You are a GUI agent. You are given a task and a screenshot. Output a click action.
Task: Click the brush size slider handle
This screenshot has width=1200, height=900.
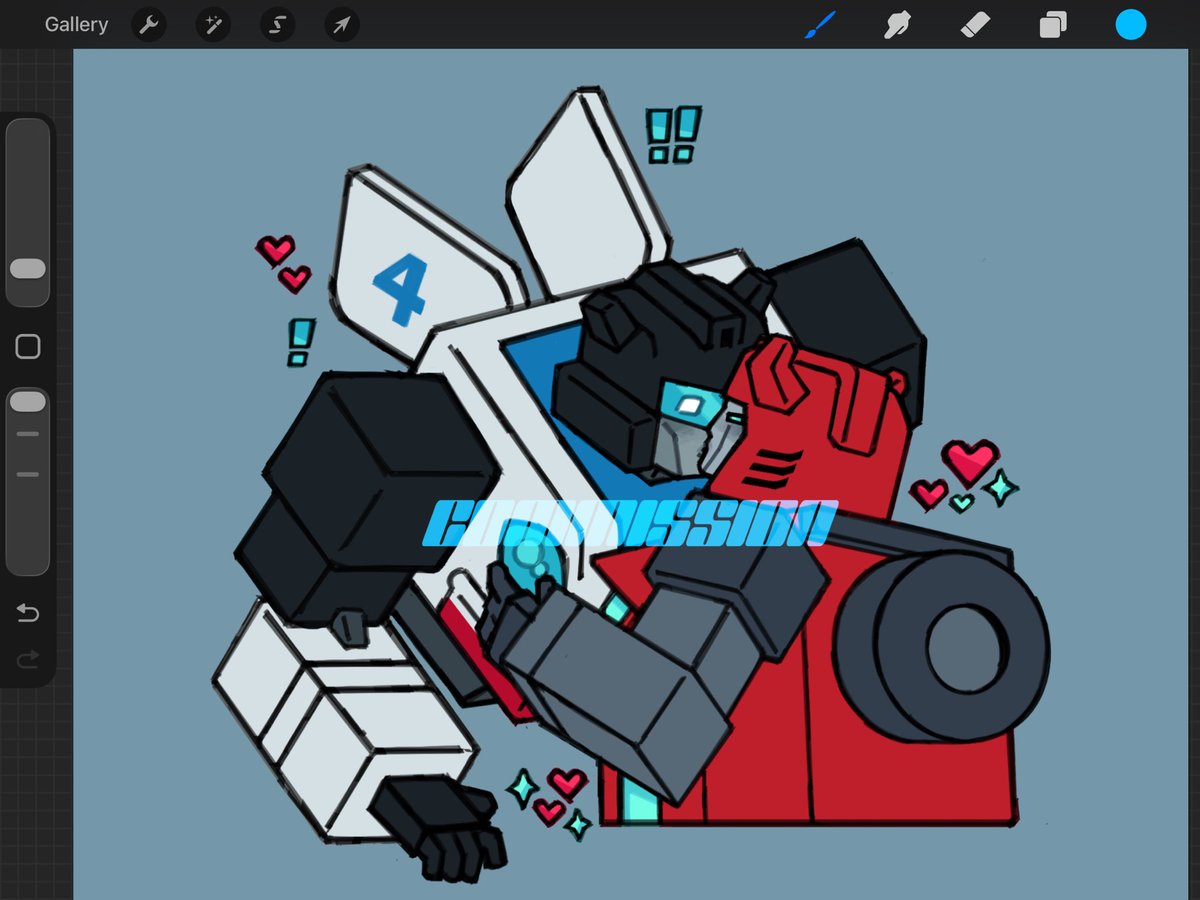tap(28, 268)
